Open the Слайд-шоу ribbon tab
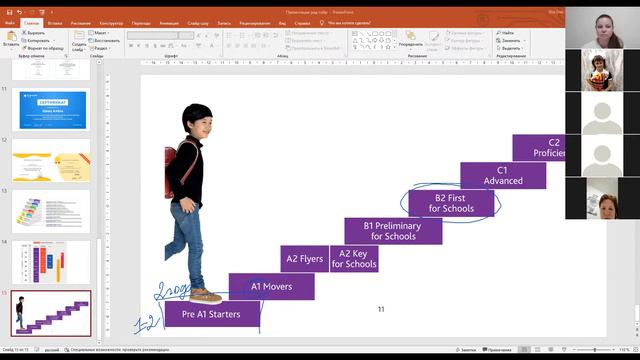Screen dimensions: 640x360 click(198, 23)
